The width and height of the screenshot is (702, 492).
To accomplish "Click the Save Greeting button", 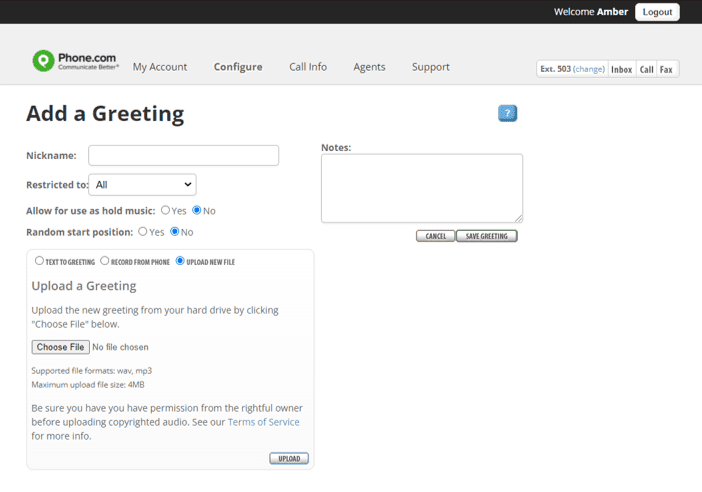I will pyautogui.click(x=486, y=236).
